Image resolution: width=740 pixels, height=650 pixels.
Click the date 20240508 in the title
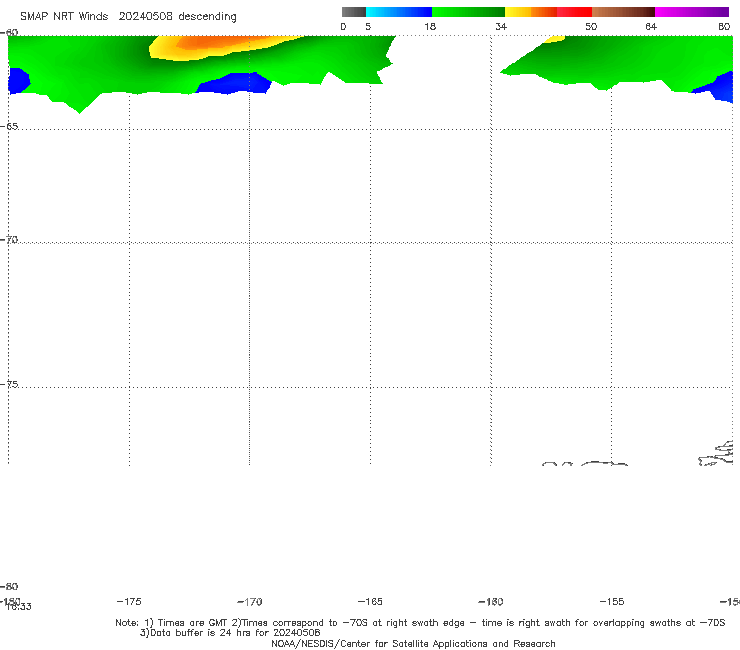[x=145, y=17]
